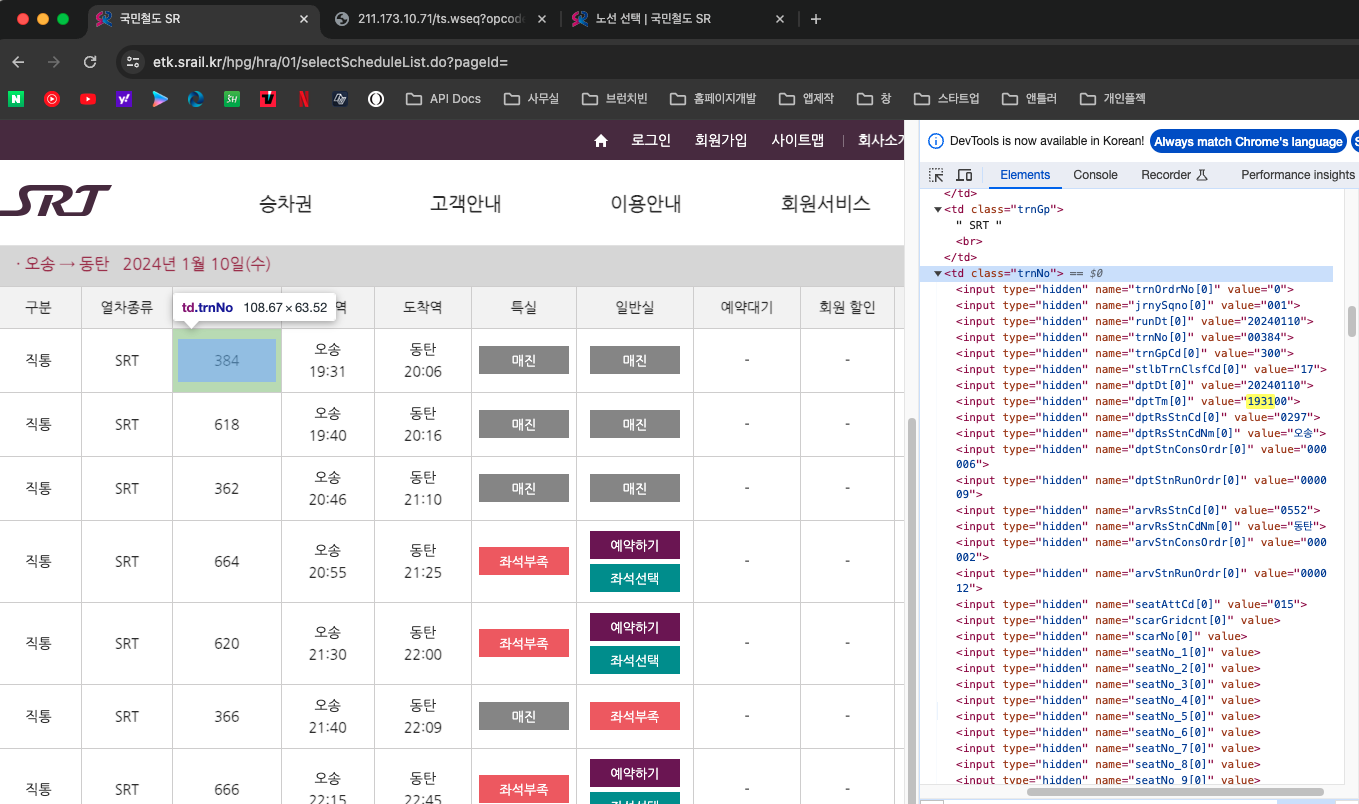The width and height of the screenshot is (1359, 804).
Task: Open the Microsoft Edge bookmark icon
Action: tap(196, 99)
